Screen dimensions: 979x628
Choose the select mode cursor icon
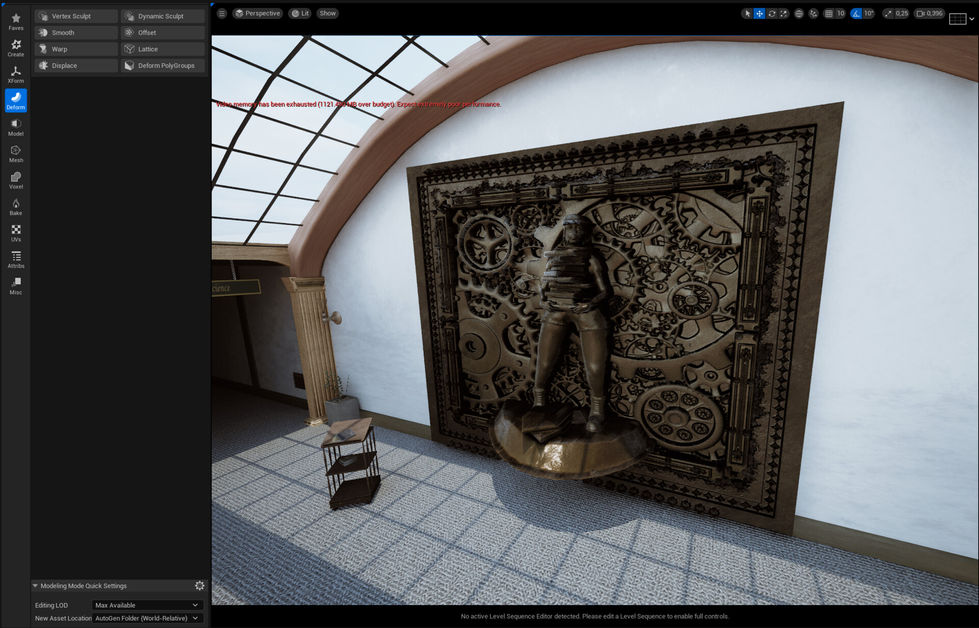coord(747,13)
